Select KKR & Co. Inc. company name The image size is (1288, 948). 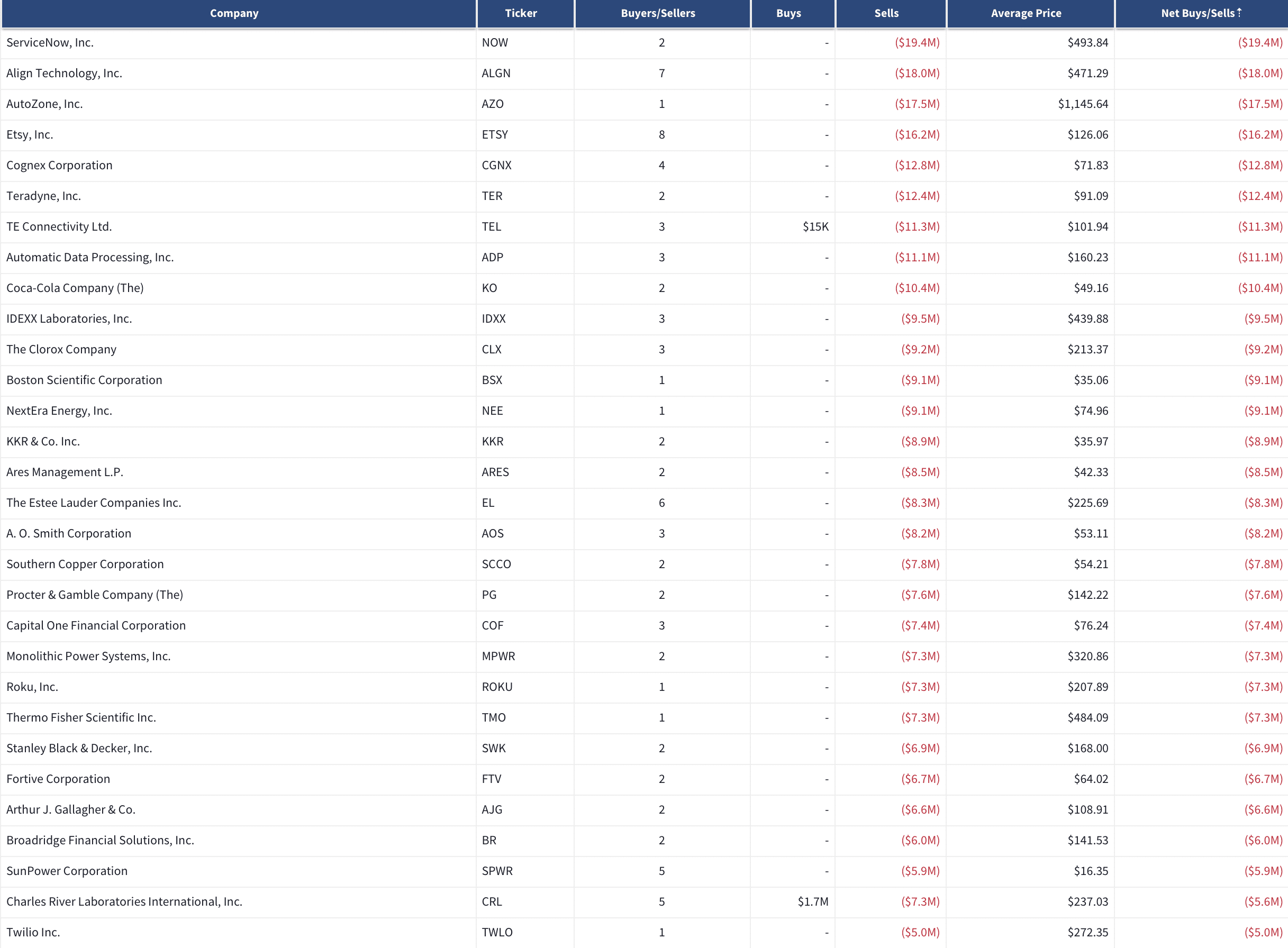pos(43,441)
